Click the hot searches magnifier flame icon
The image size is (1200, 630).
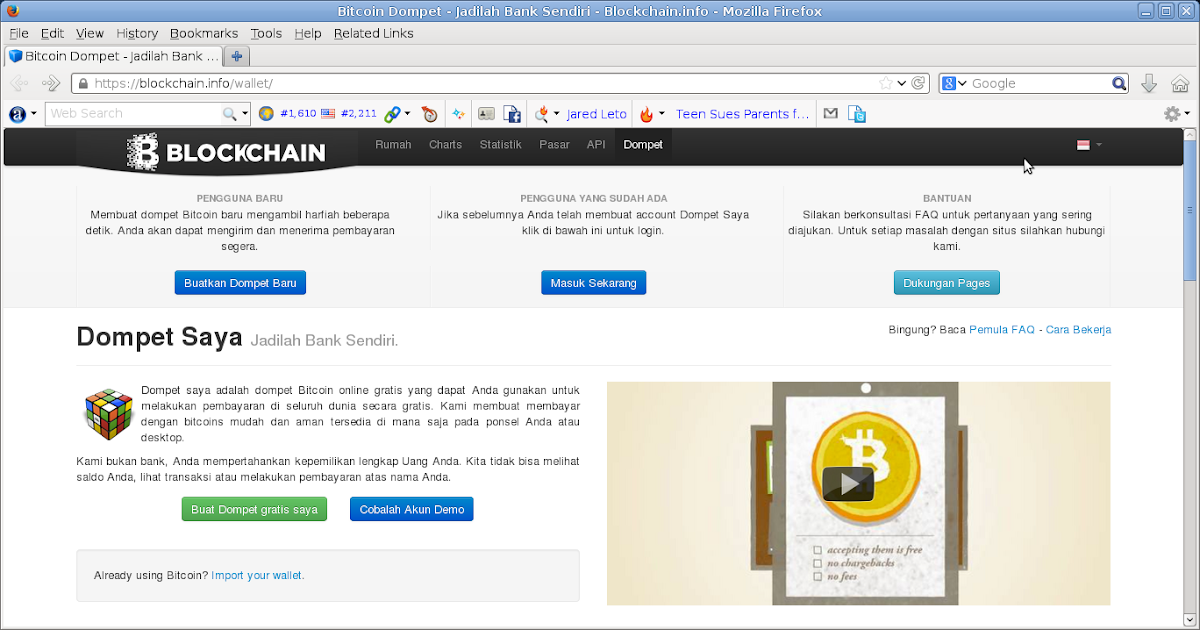coord(542,114)
